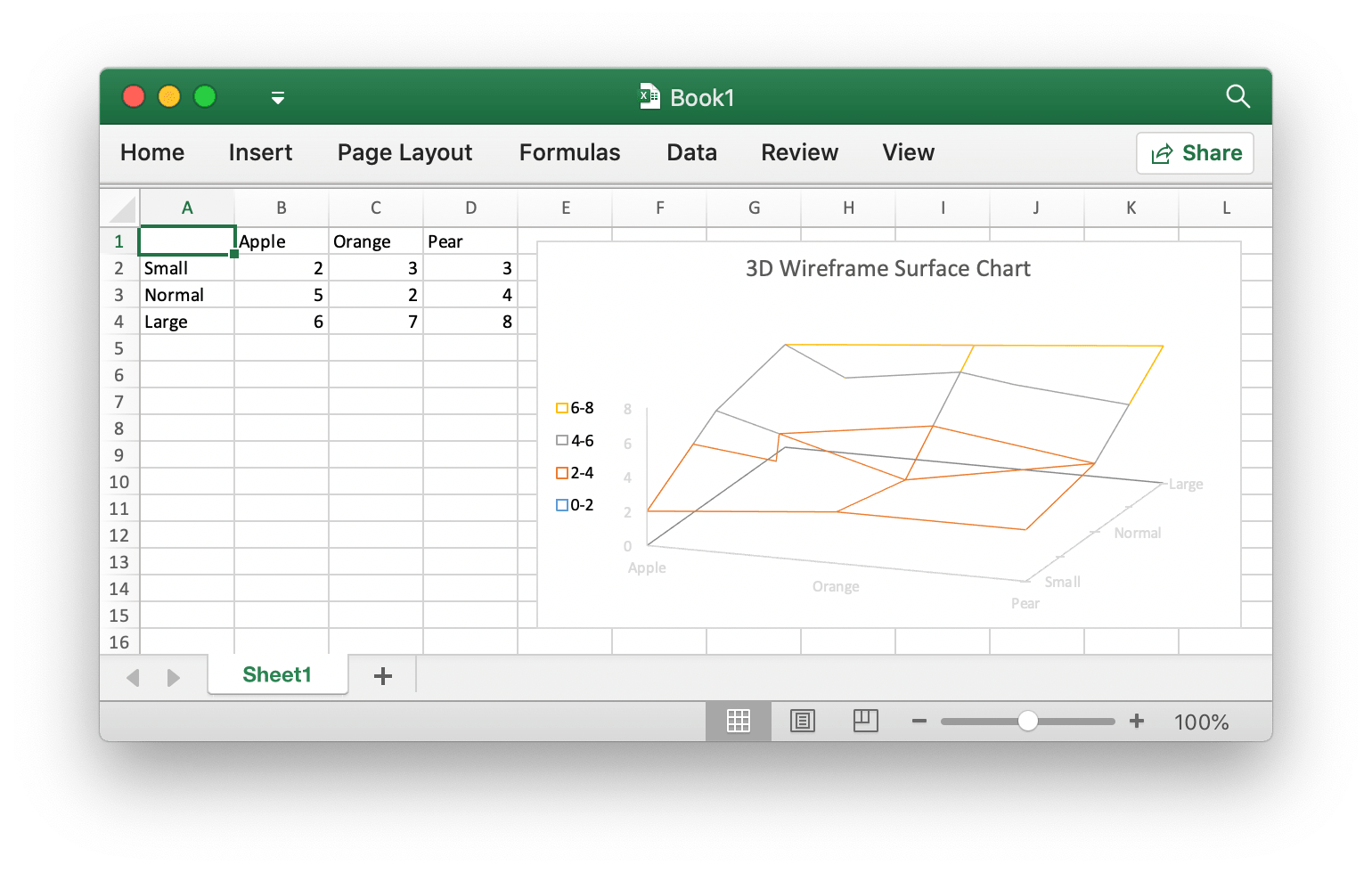The height and width of the screenshot is (873, 1372).
Task: Select the Sheet1 tab
Action: pos(277,674)
